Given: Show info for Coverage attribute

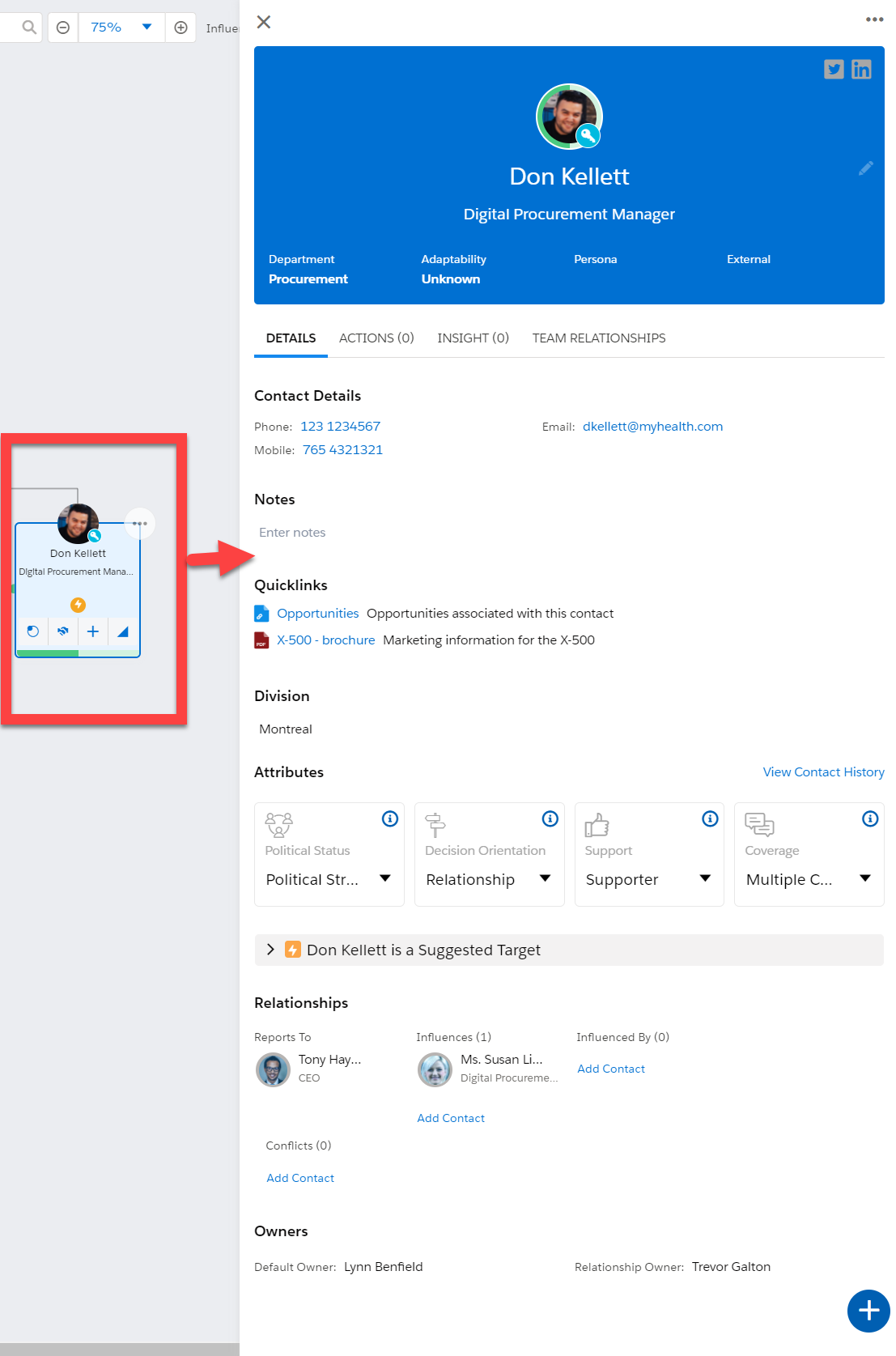Looking at the screenshot, I should tap(870, 818).
